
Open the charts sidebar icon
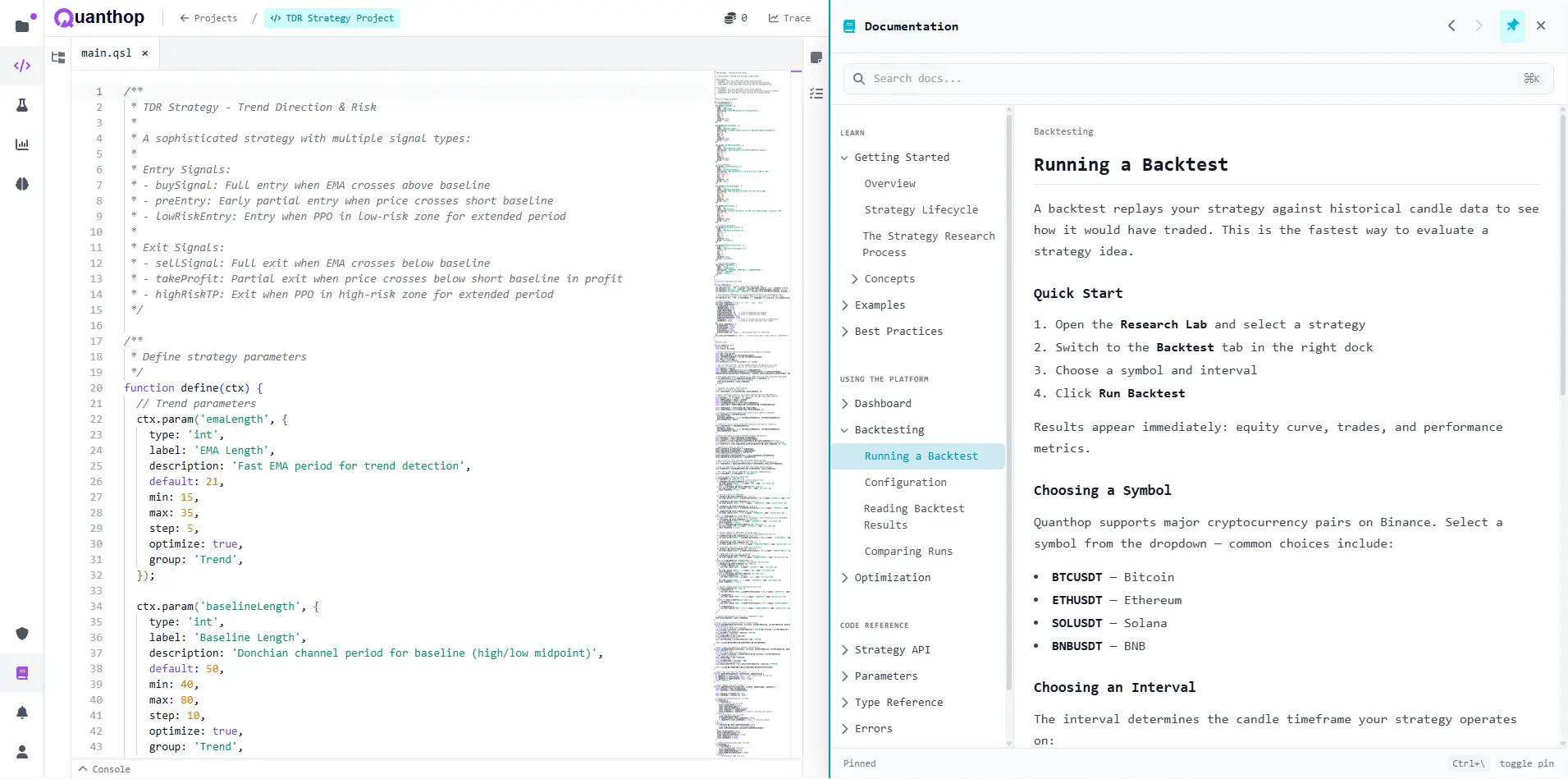click(x=22, y=144)
